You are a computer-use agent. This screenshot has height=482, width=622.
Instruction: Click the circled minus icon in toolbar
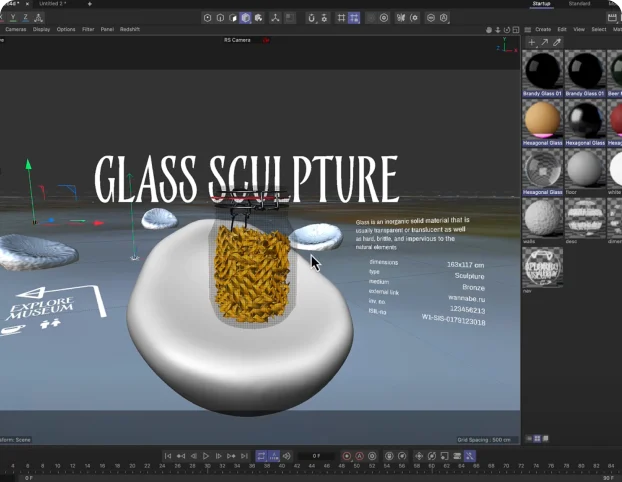[x=431, y=18]
